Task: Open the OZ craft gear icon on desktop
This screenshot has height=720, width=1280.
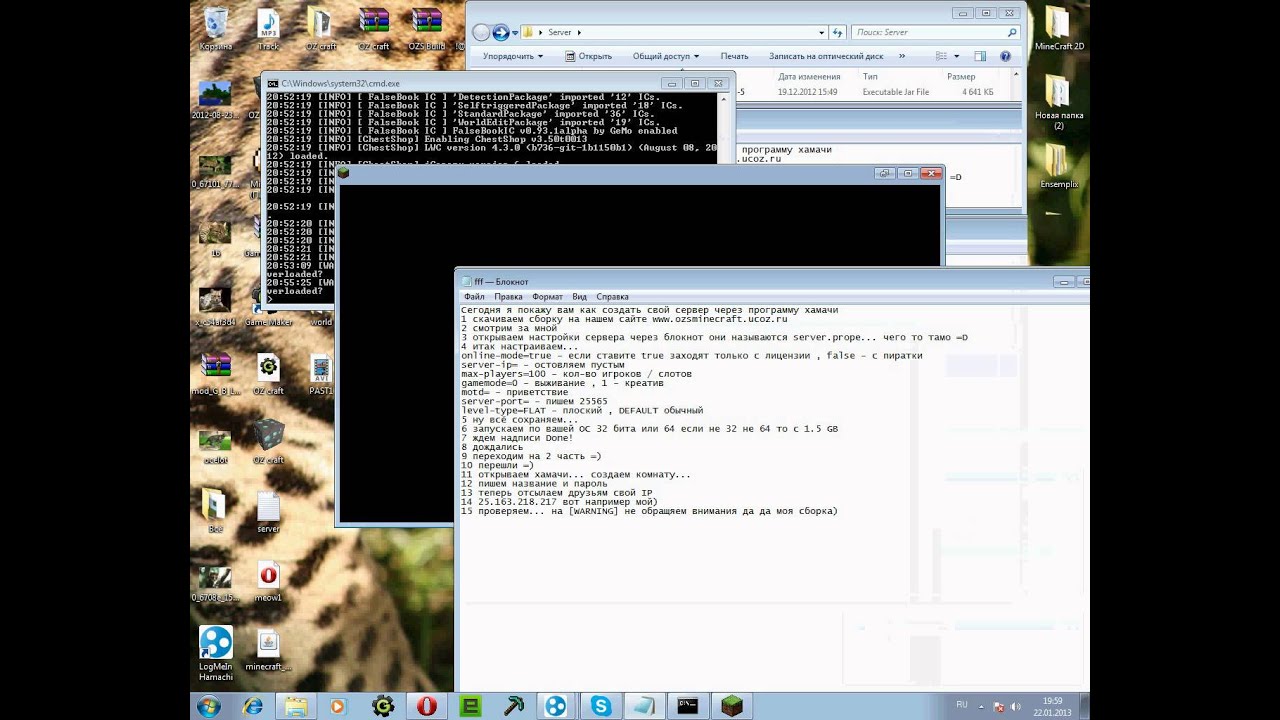Action: click(268, 374)
